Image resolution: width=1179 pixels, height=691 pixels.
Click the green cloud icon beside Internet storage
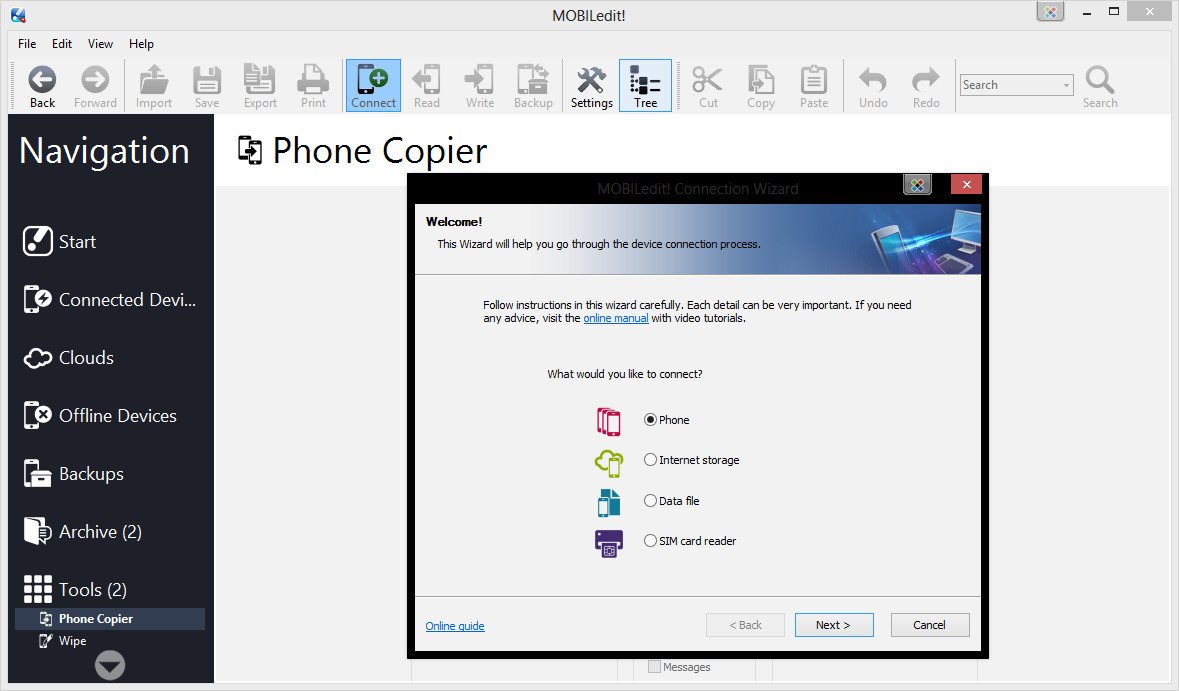(609, 462)
